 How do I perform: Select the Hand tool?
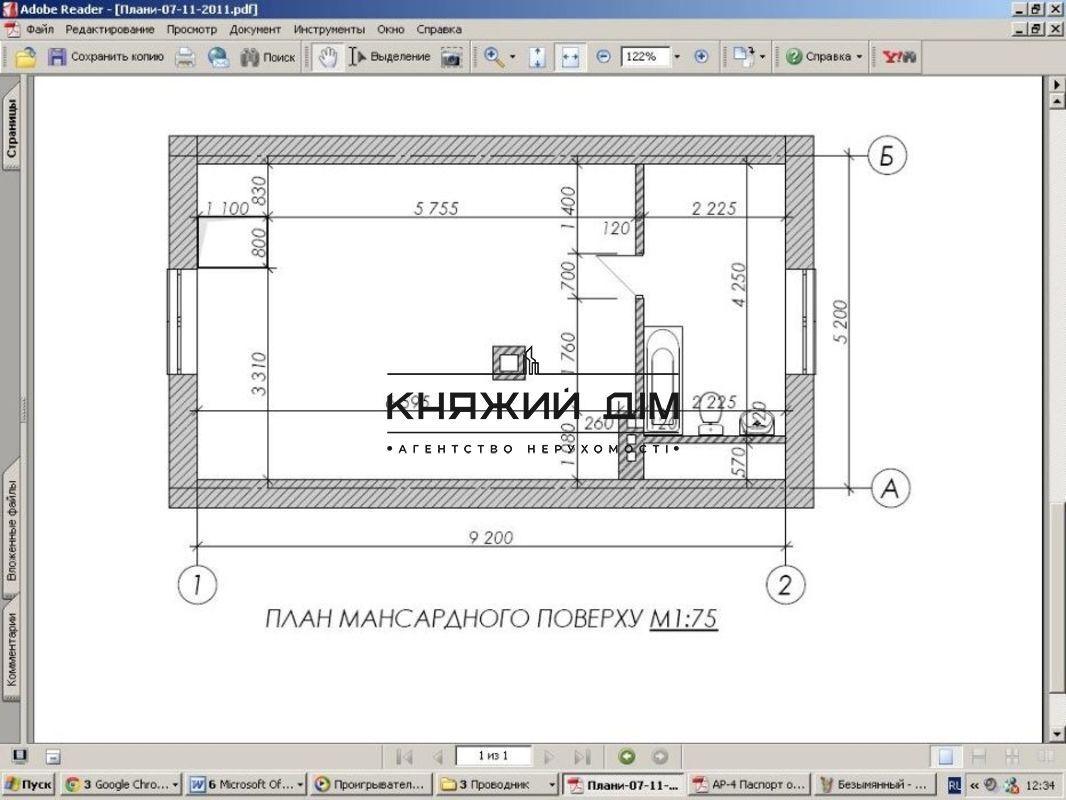click(327, 57)
